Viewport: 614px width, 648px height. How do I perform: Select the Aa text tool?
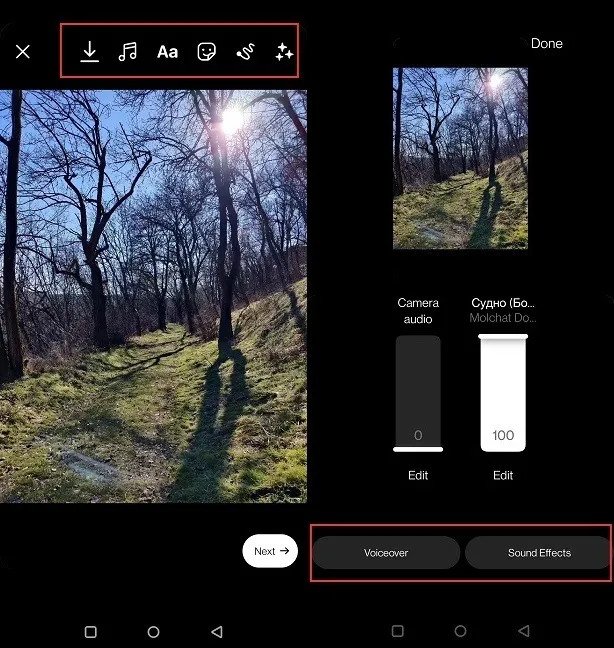[x=167, y=52]
